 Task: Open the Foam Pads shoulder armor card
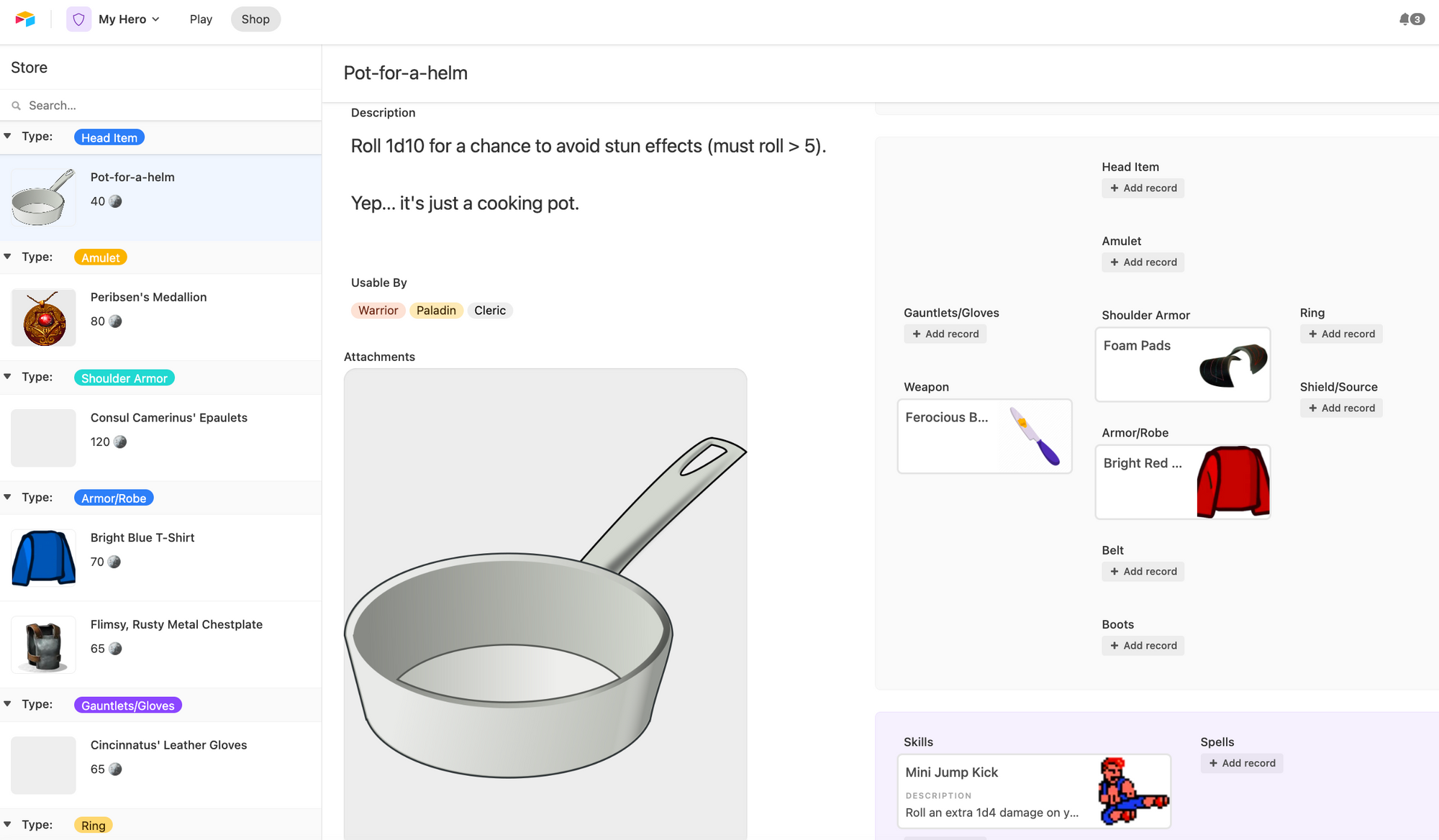pos(1182,365)
